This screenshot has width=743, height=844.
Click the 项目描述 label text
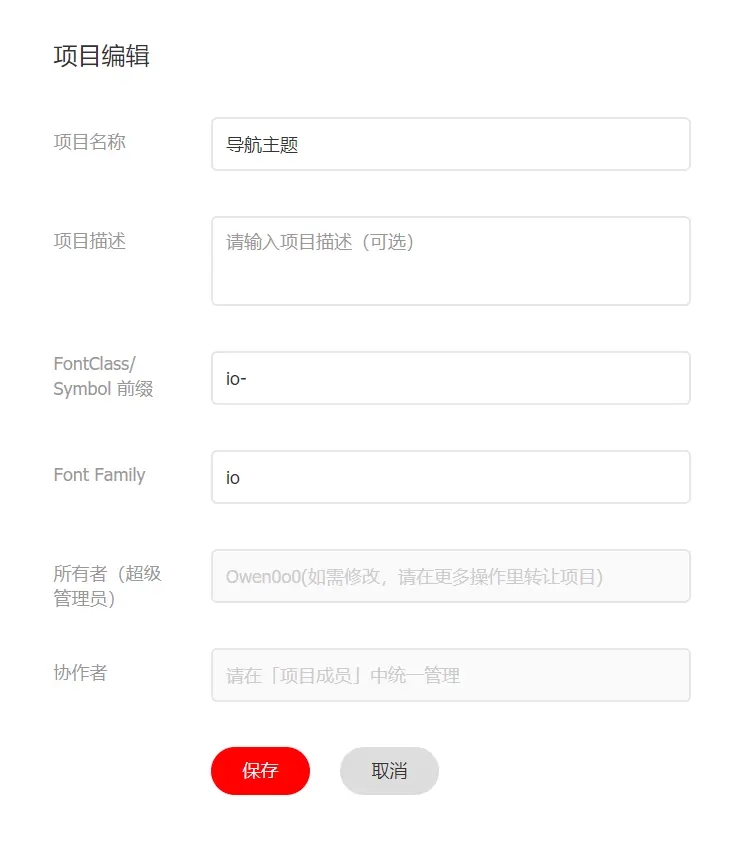pyautogui.click(x=89, y=241)
